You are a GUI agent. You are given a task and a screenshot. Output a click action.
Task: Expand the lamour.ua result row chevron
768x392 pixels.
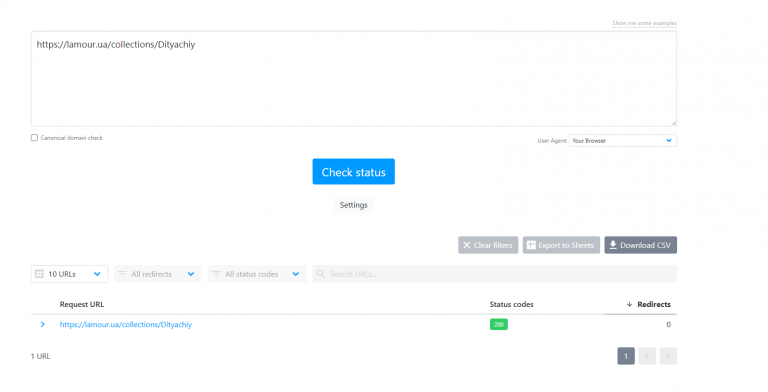[x=43, y=324]
